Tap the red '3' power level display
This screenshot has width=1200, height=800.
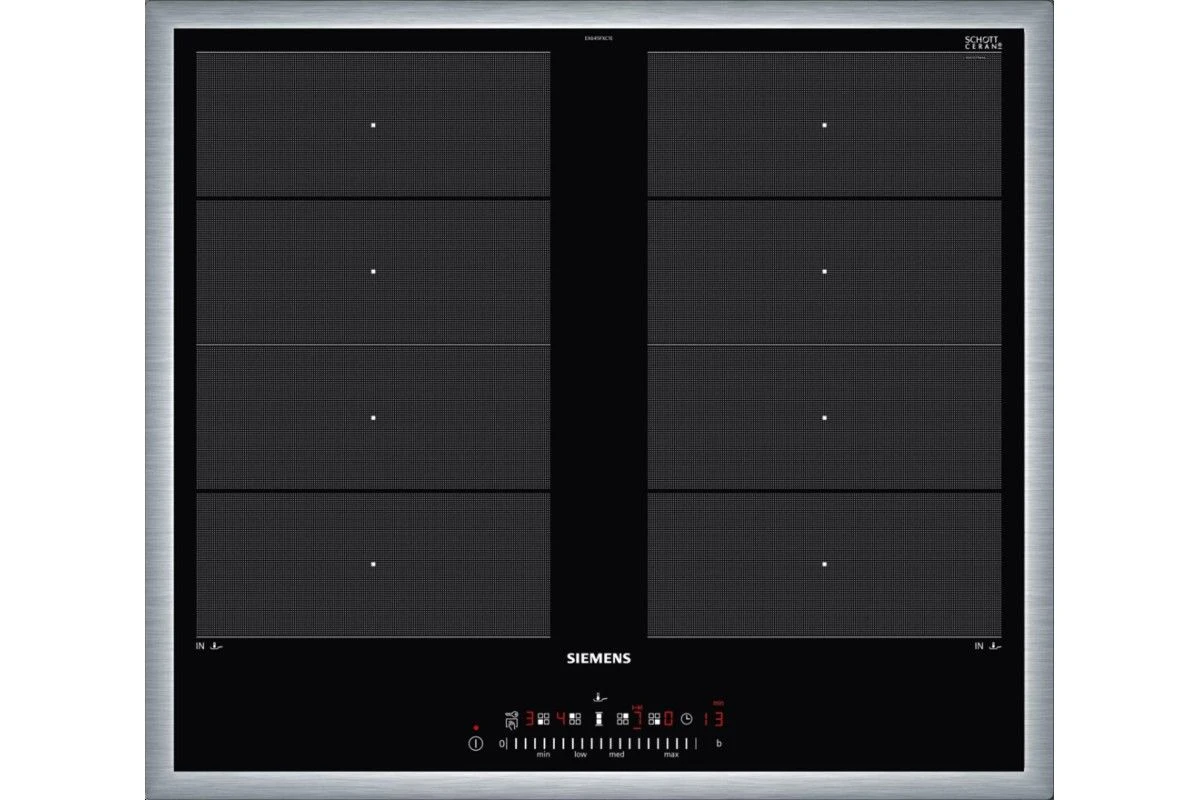click(530, 718)
